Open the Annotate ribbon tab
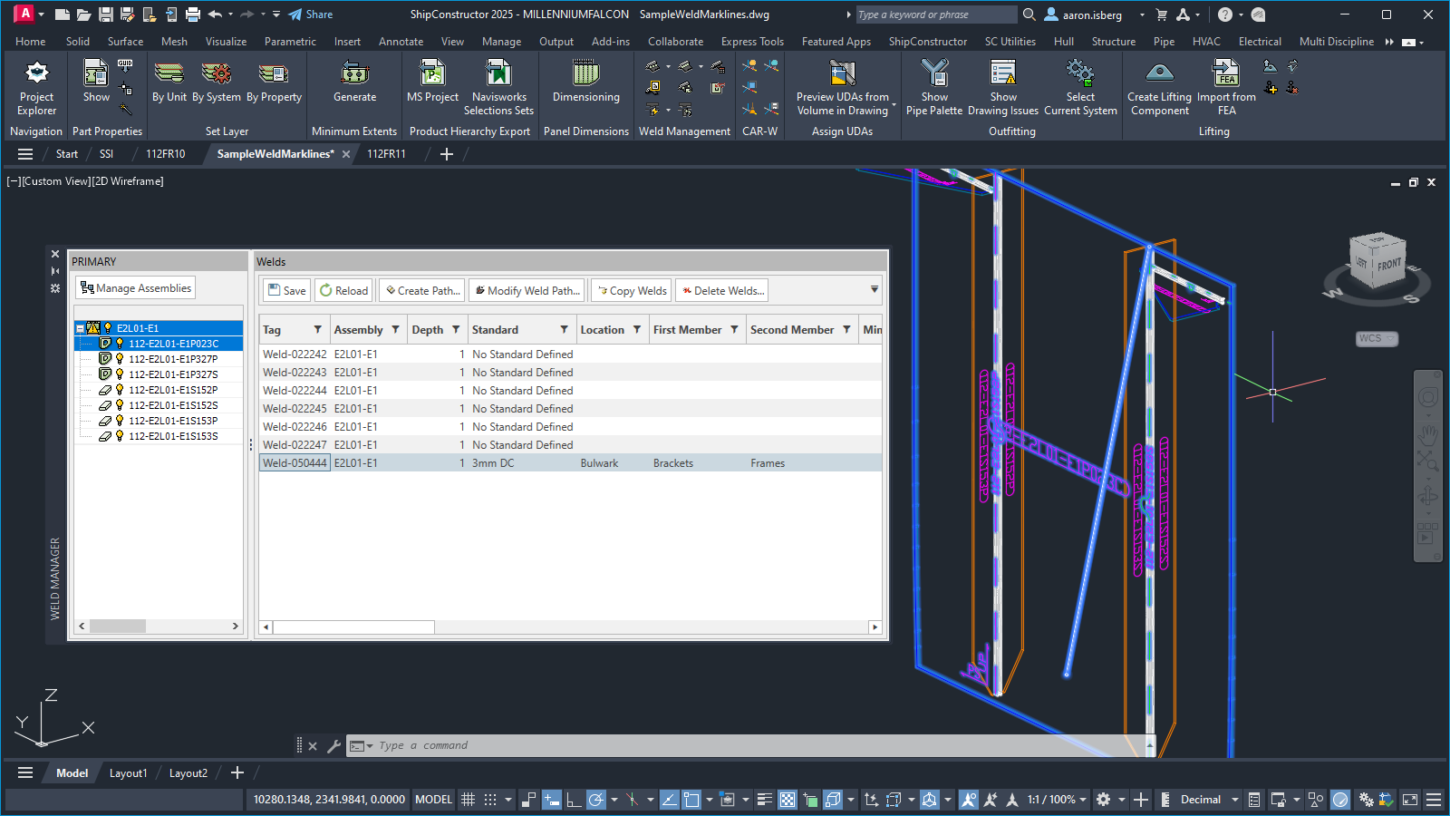 (400, 41)
